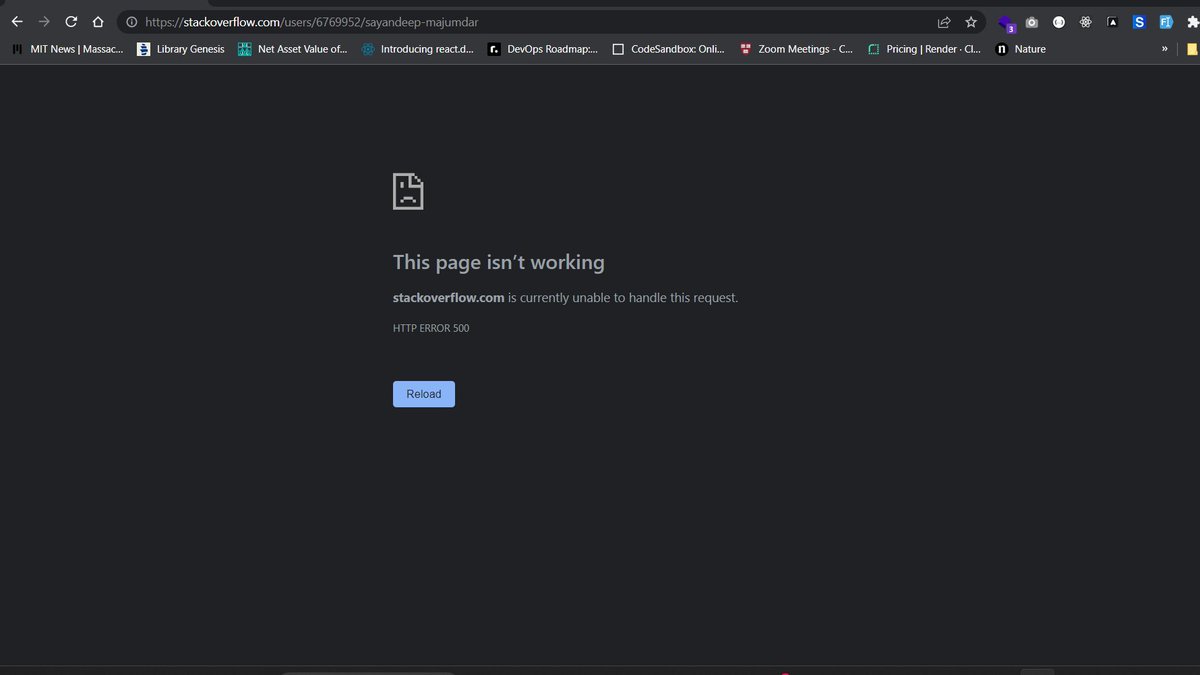Share this page using the share icon

[x=944, y=22]
